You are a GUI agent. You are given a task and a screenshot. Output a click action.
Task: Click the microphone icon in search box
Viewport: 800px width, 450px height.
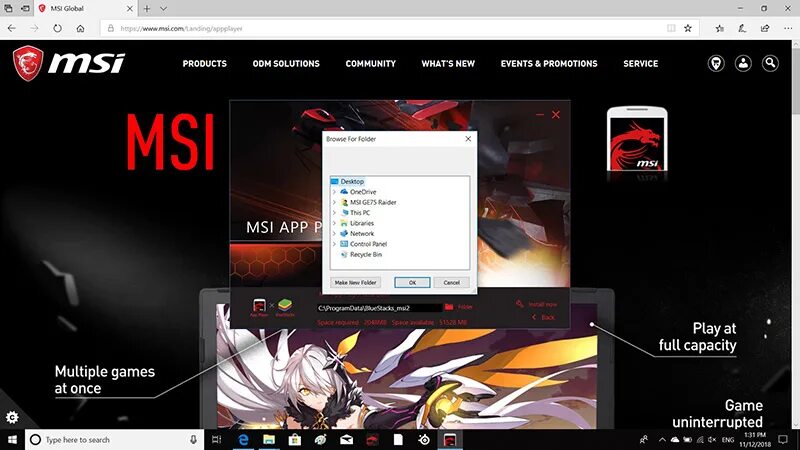(193, 439)
